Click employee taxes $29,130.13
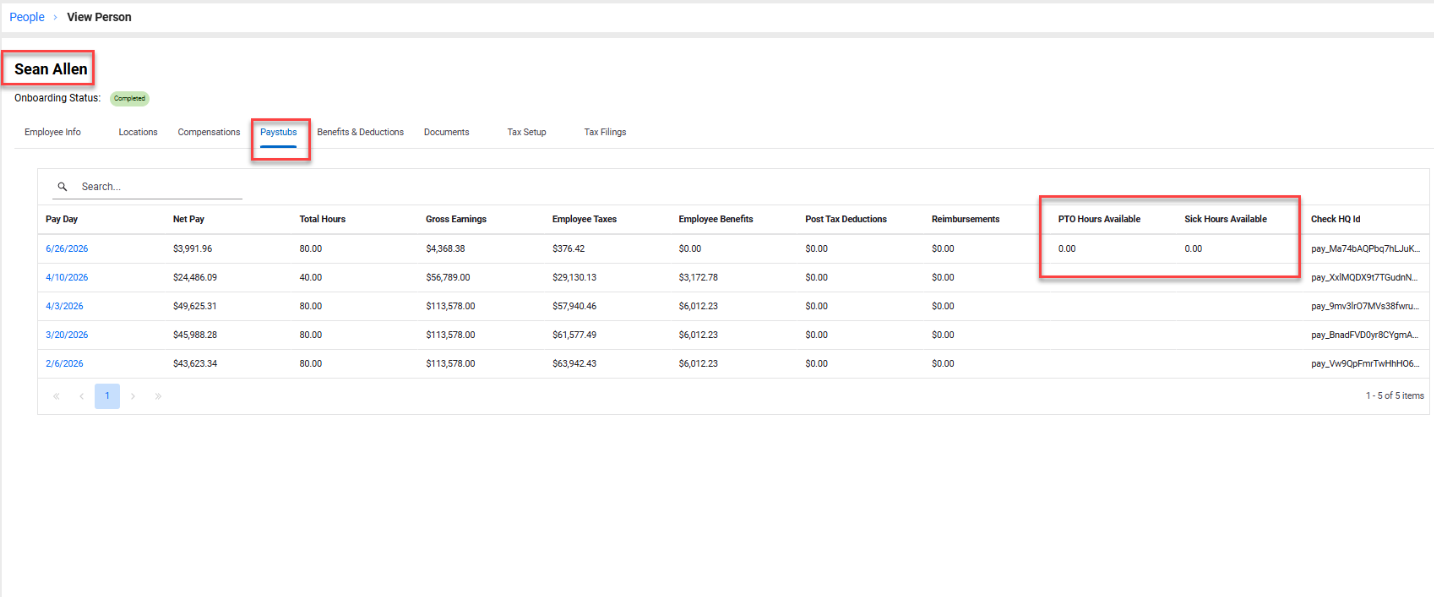This screenshot has width=1434, height=597. [x=575, y=277]
